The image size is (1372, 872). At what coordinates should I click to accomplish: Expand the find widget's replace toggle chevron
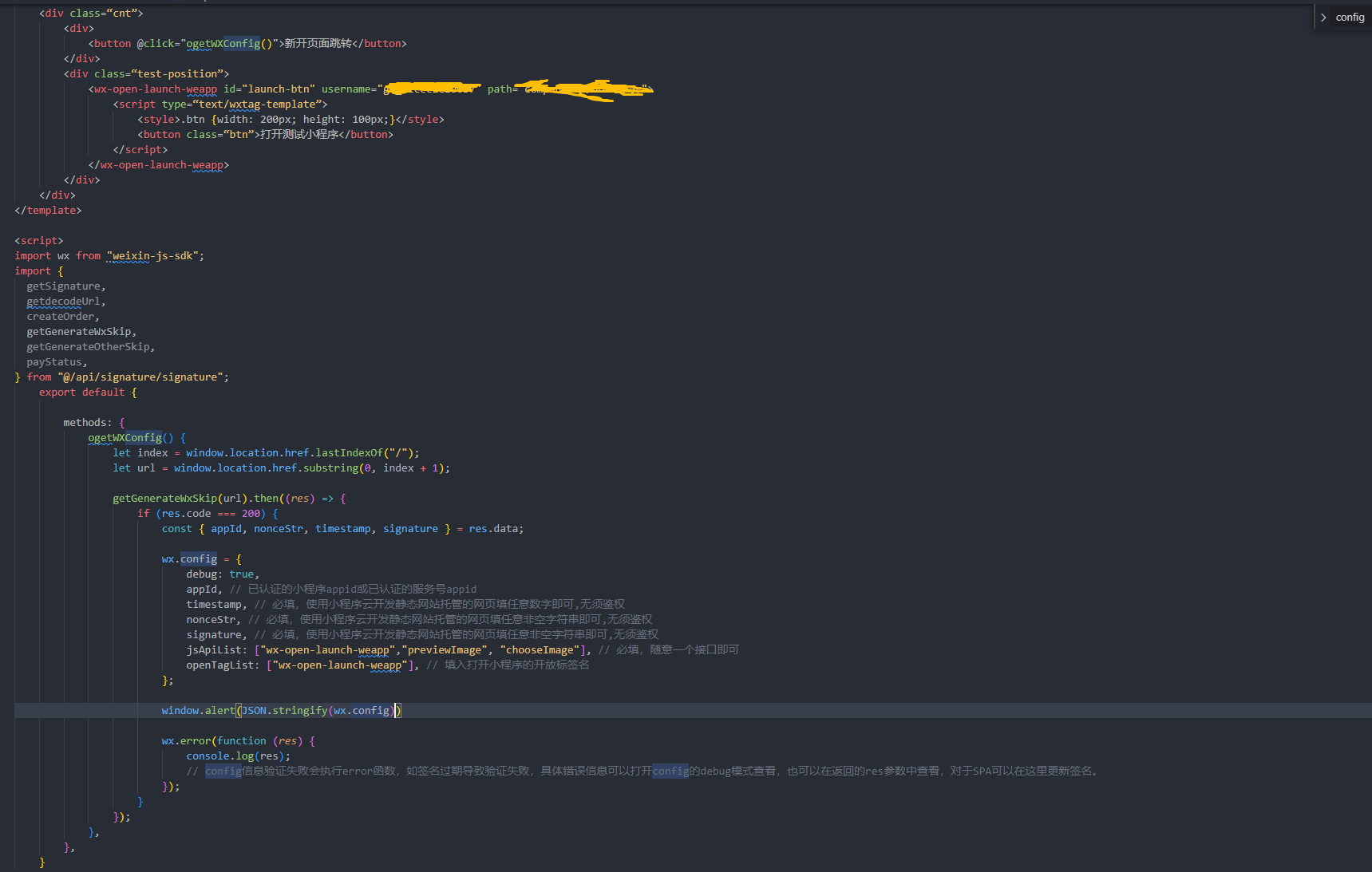[1323, 18]
